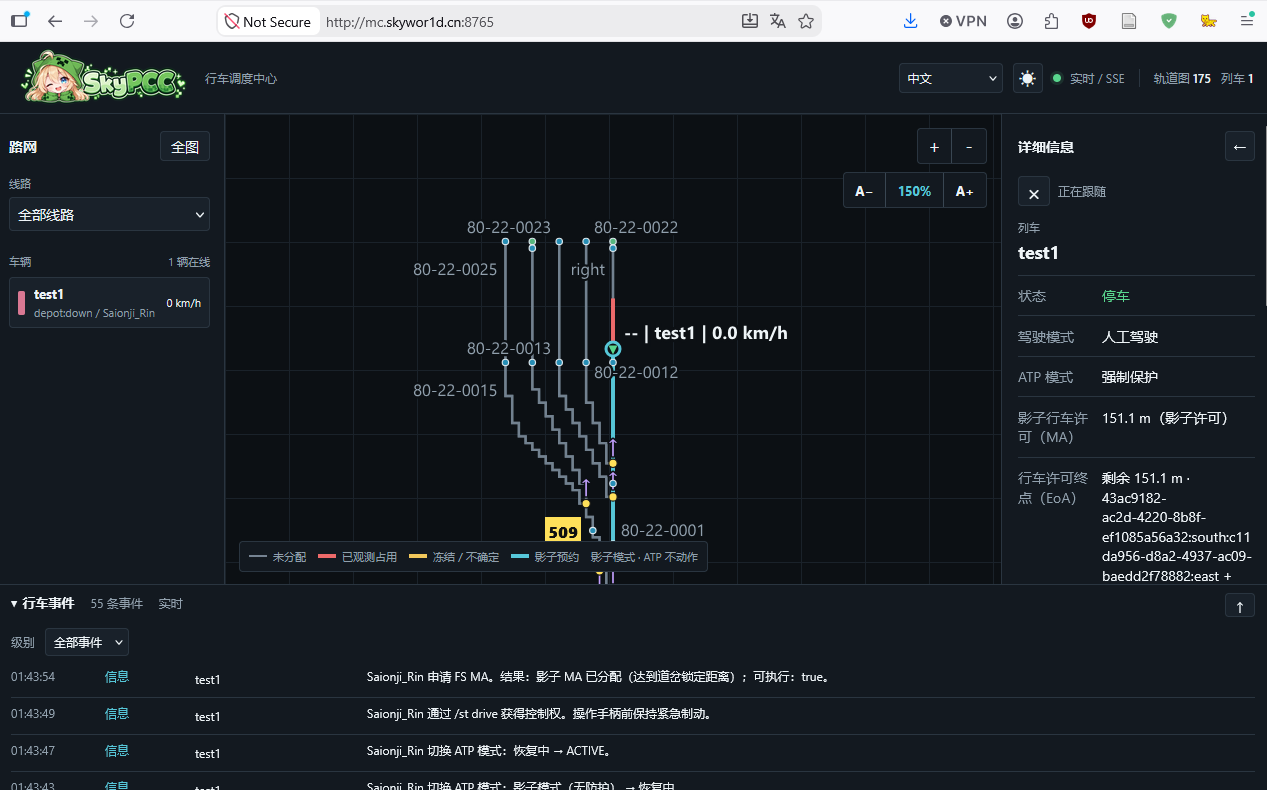Toggle light/dark theme sun button
This screenshot has height=790, width=1267.
(x=1027, y=78)
